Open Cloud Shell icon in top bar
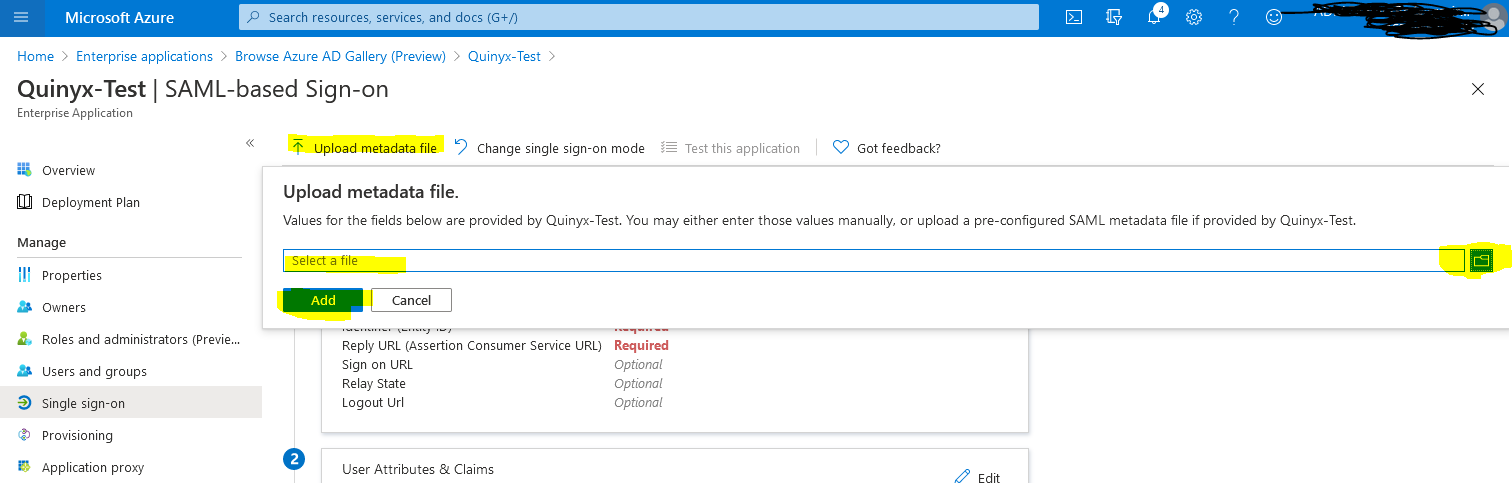Screen dimensions: 1512x483 pos(1074,17)
